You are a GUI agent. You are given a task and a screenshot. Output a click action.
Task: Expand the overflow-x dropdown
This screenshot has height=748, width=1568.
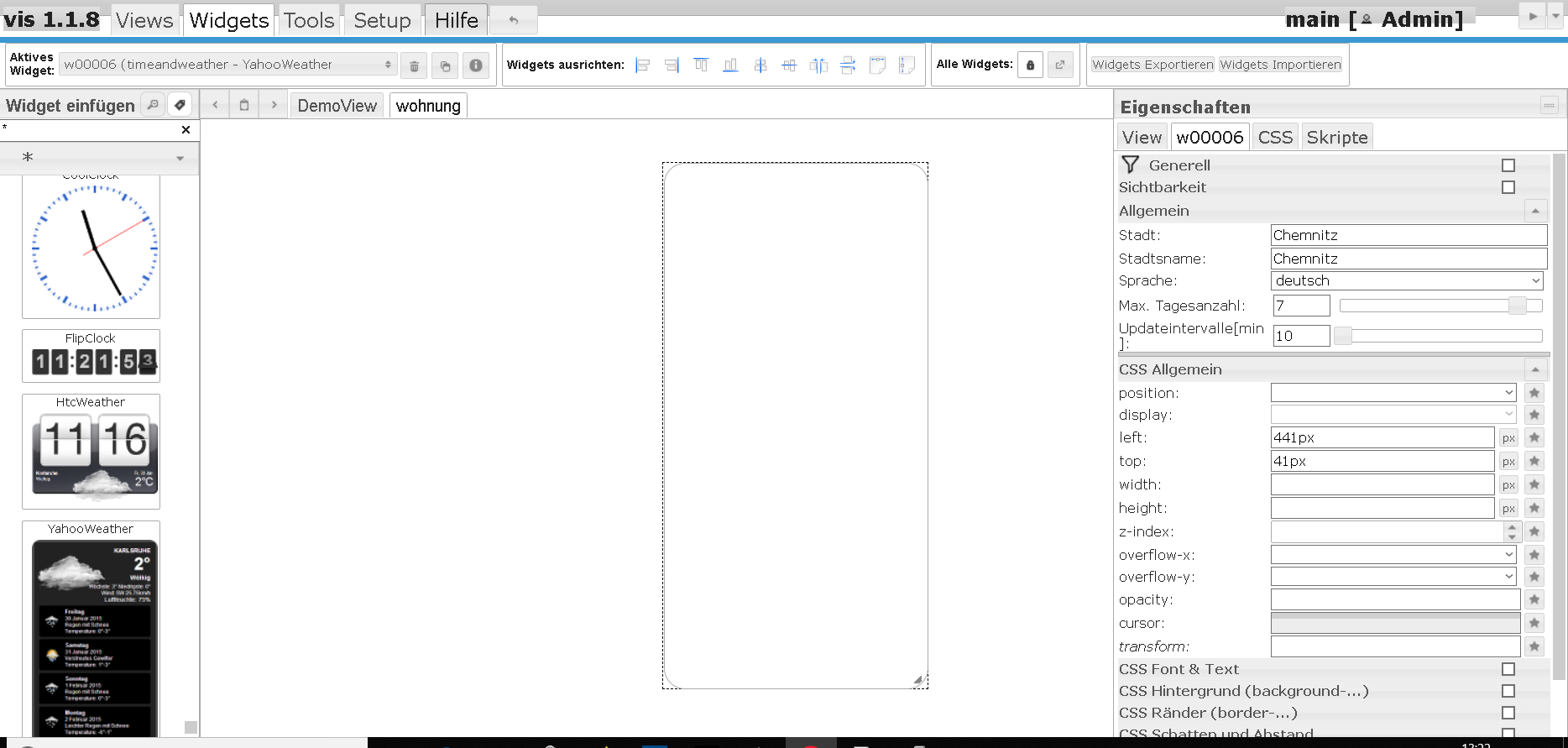[1393, 555]
